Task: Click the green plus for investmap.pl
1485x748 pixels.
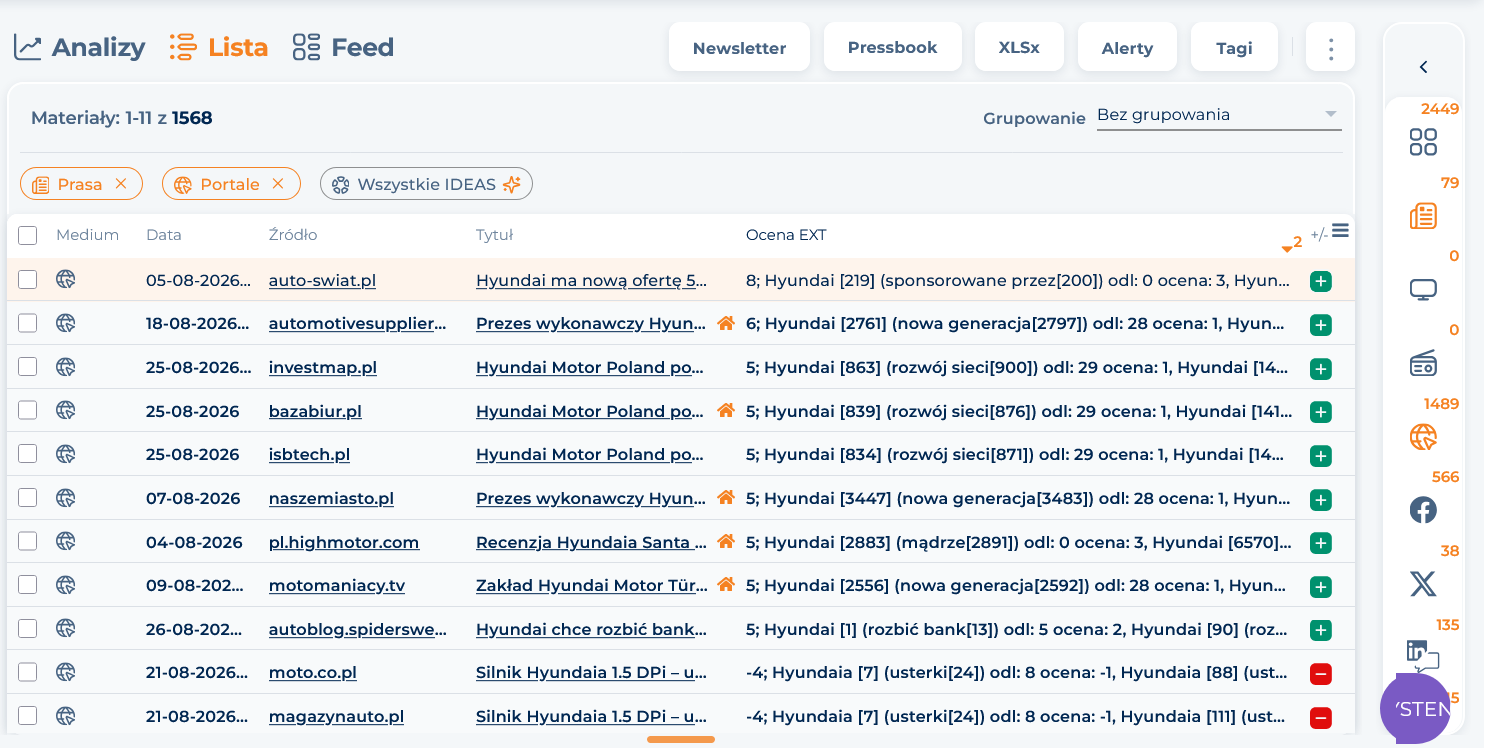Action: click(x=1320, y=369)
